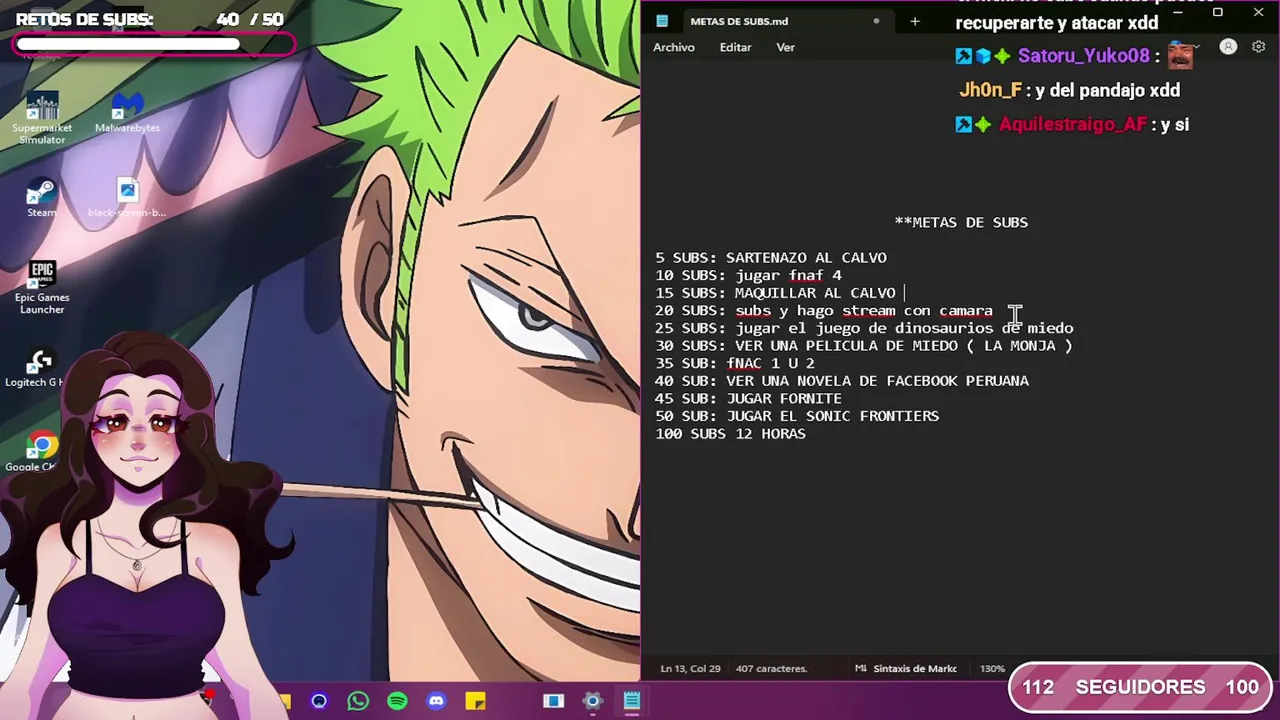The width and height of the screenshot is (1280, 720).
Task: Click the 407 caracteres status entry
Action: point(771,668)
